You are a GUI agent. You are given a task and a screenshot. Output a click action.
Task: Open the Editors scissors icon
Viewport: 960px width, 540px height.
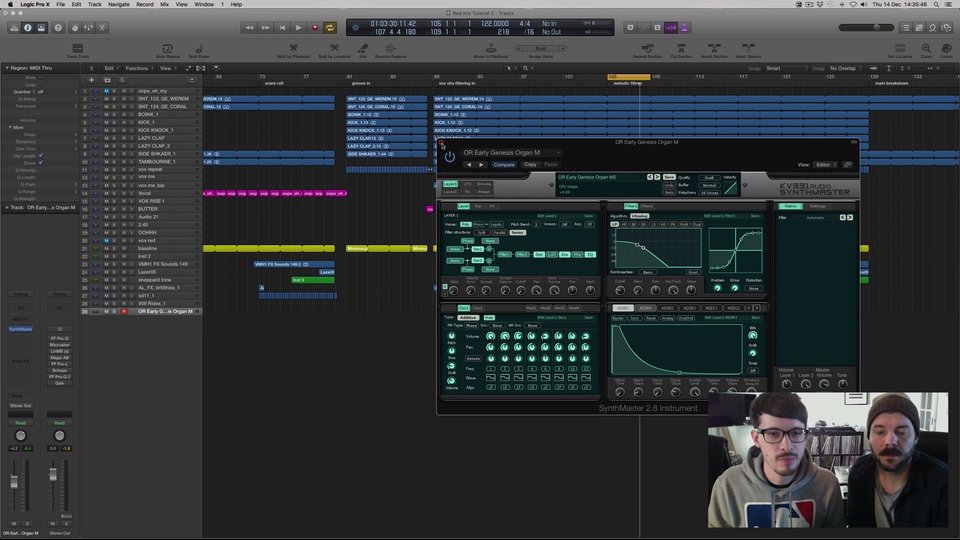(x=102, y=28)
